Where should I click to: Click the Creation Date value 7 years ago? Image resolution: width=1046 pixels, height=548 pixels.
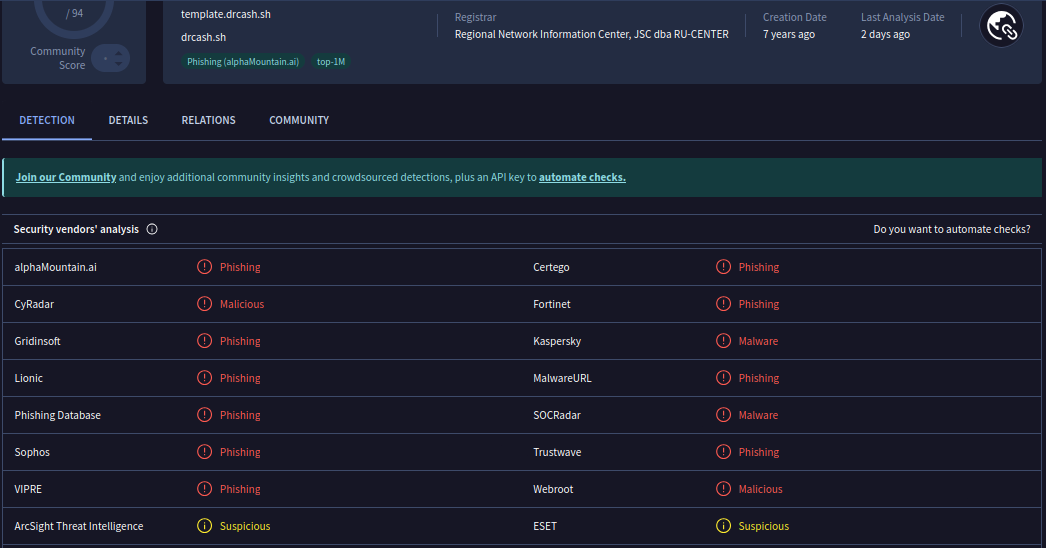click(789, 34)
